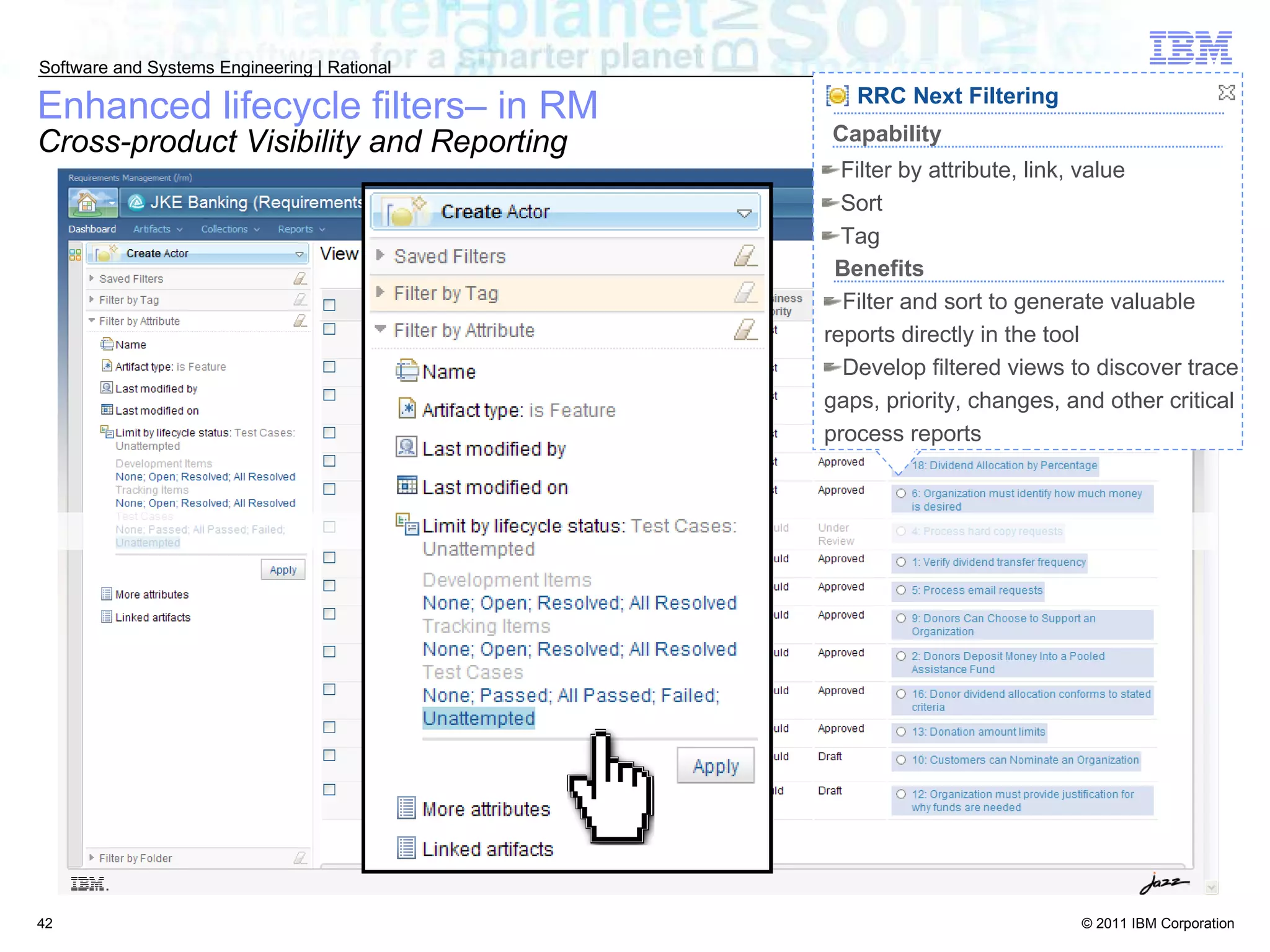Check the row checkbox beside Last modified by
1270x952 pixels.
click(x=329, y=395)
